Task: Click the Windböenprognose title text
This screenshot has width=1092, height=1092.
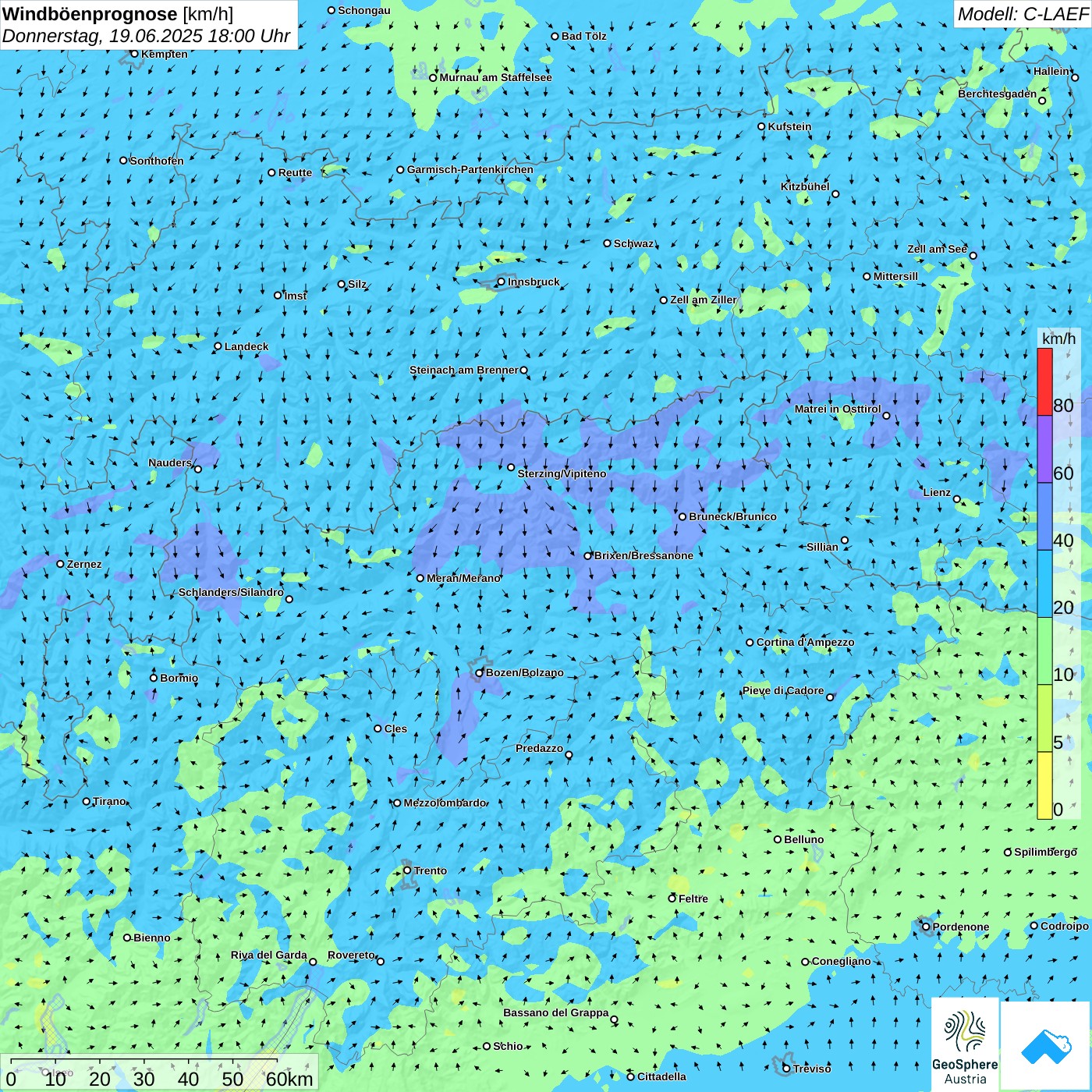Action: [90, 14]
